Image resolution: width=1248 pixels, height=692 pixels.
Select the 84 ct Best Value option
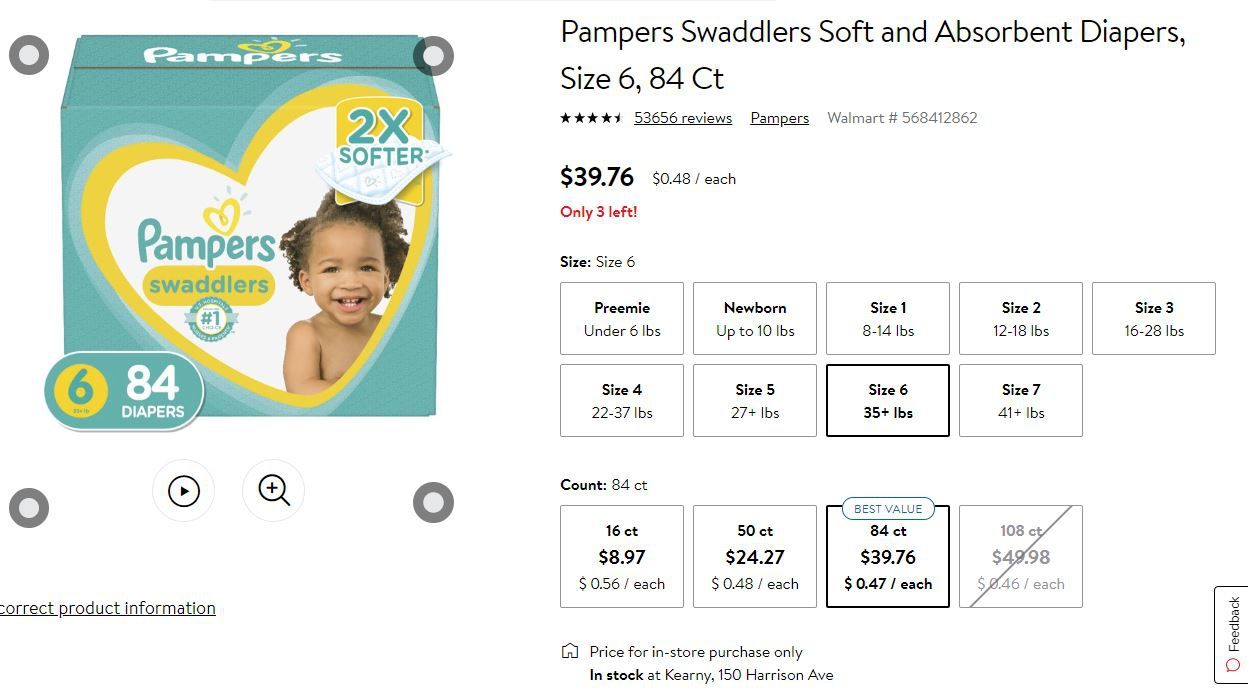pos(888,556)
